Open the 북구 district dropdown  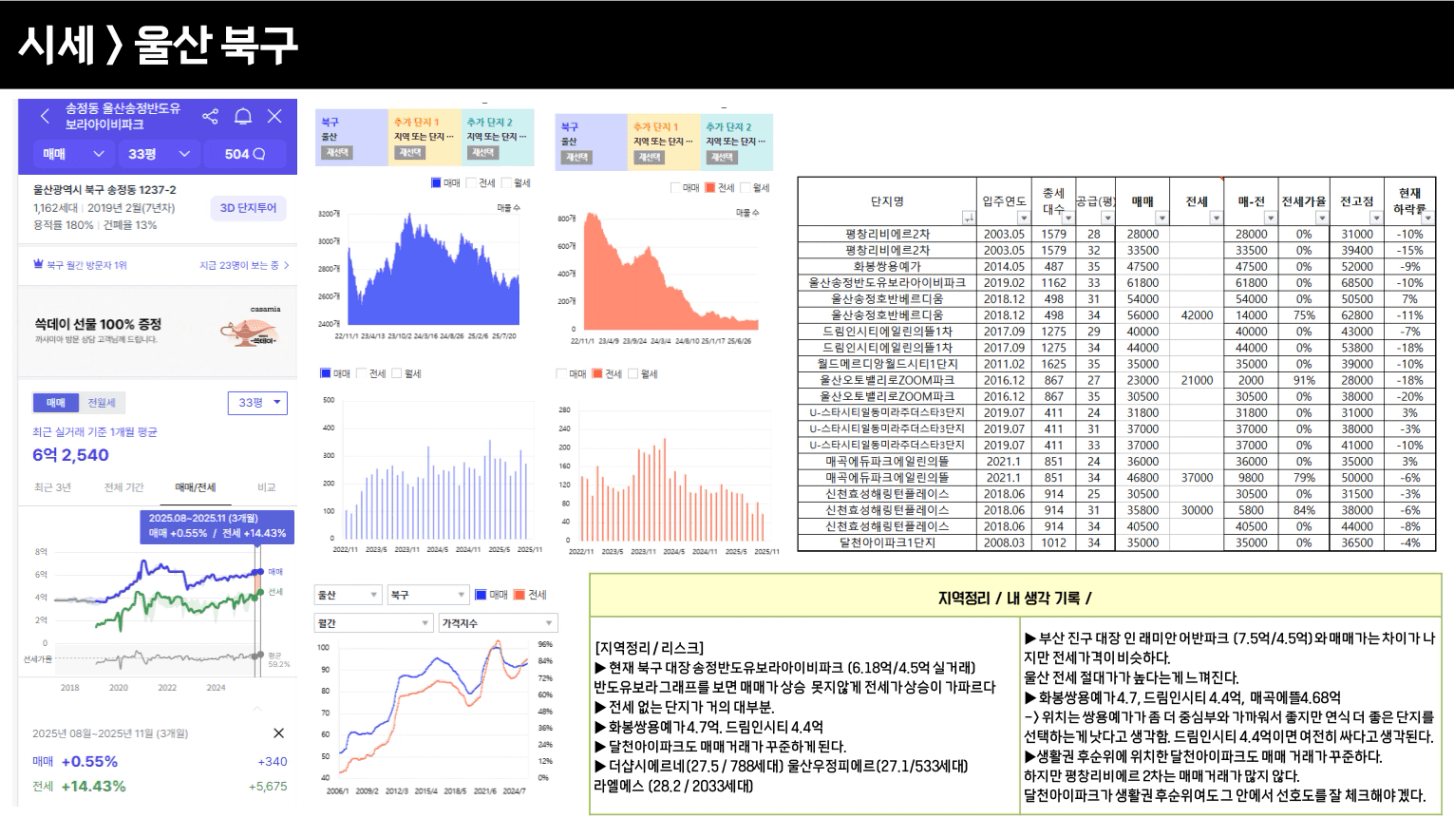pyautogui.click(x=428, y=595)
